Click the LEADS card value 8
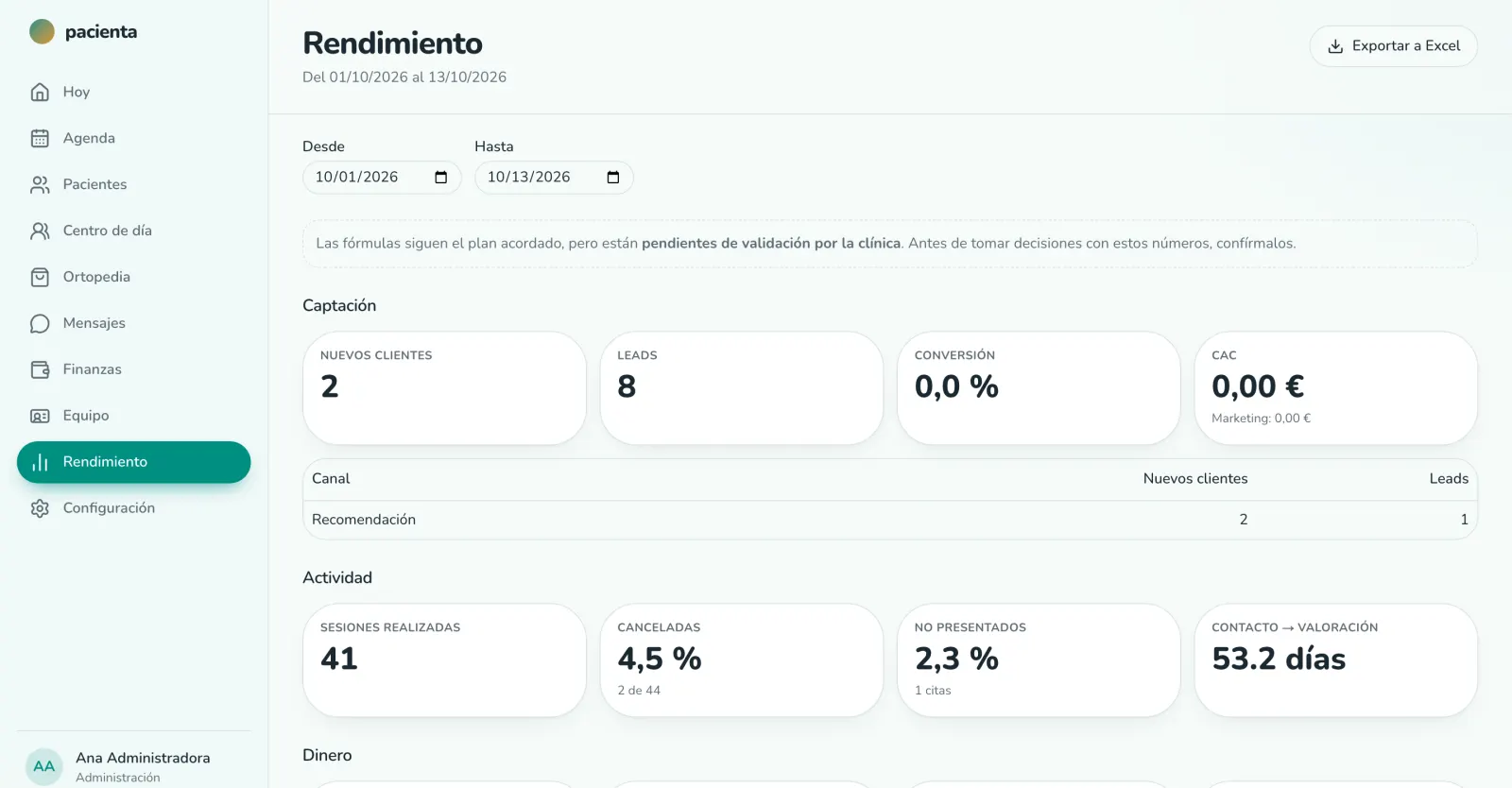The width and height of the screenshot is (1512, 788). click(627, 386)
